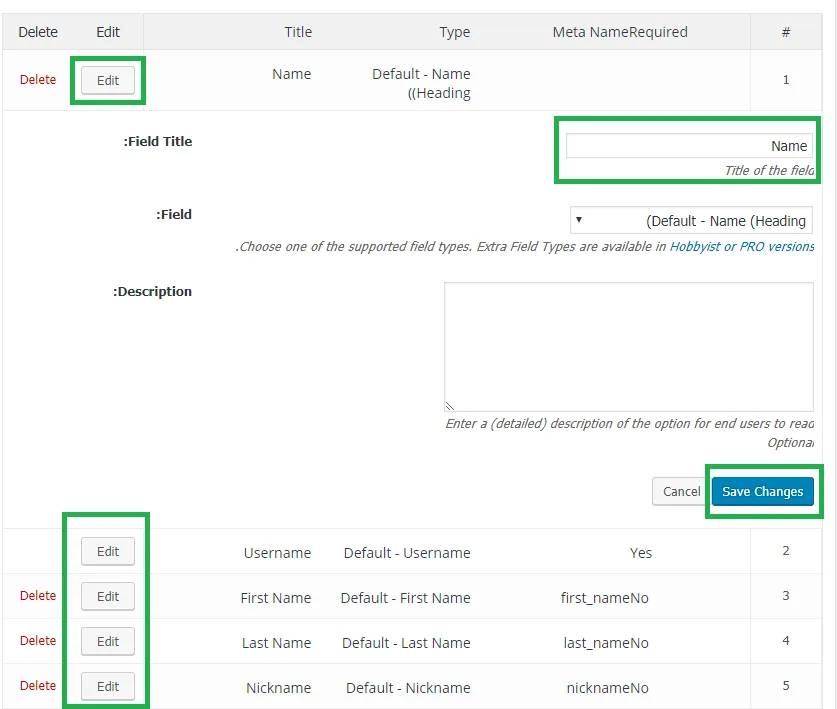Image resolution: width=837 pixels, height=709 pixels.
Task: Open the Field type dropdown
Action: coord(691,220)
